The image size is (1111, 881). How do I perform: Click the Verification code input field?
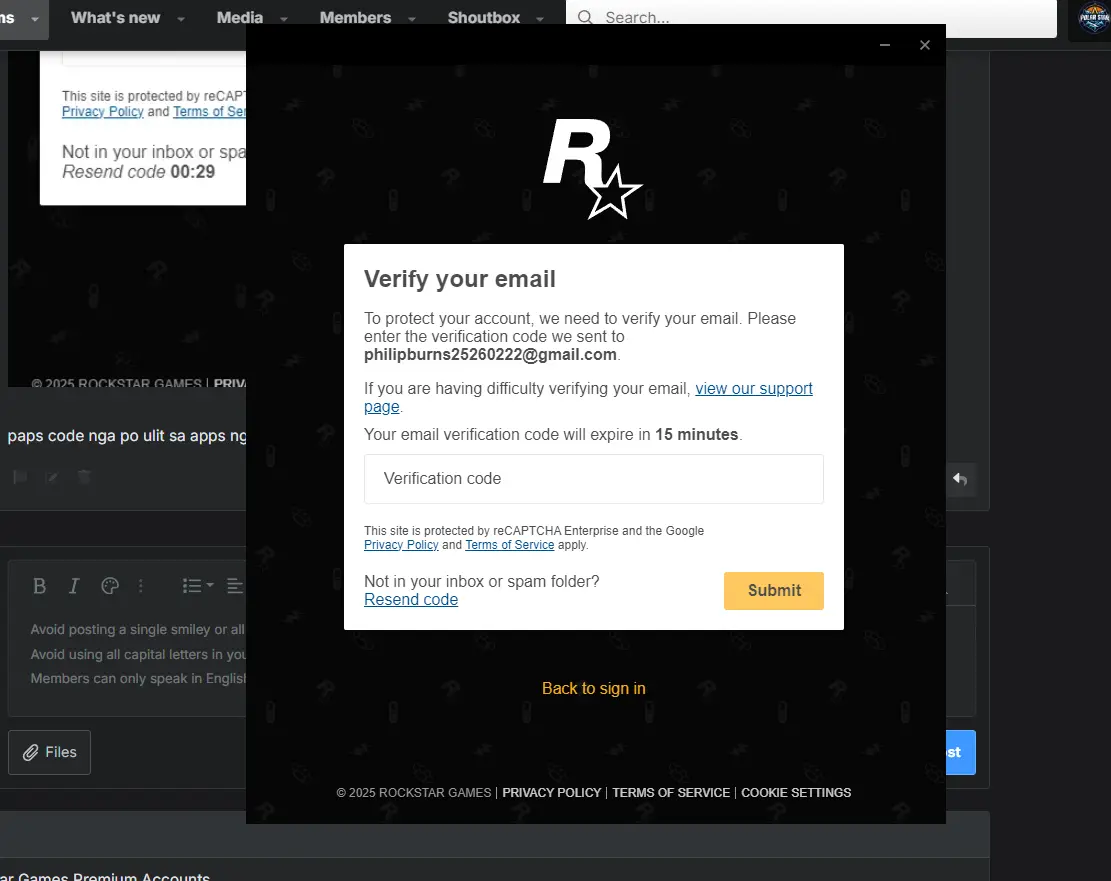[594, 479]
